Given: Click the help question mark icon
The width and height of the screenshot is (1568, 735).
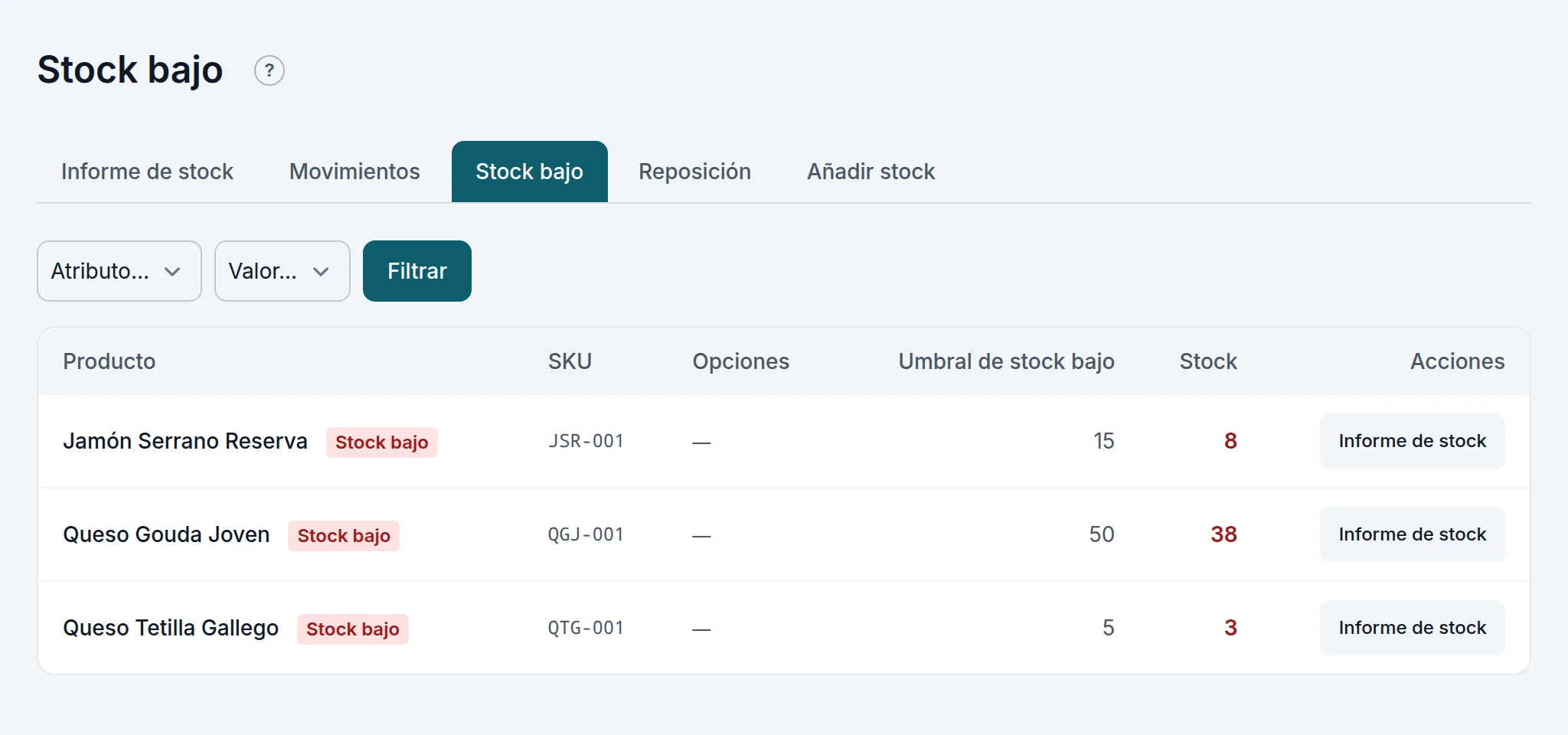Looking at the screenshot, I should click(x=269, y=70).
